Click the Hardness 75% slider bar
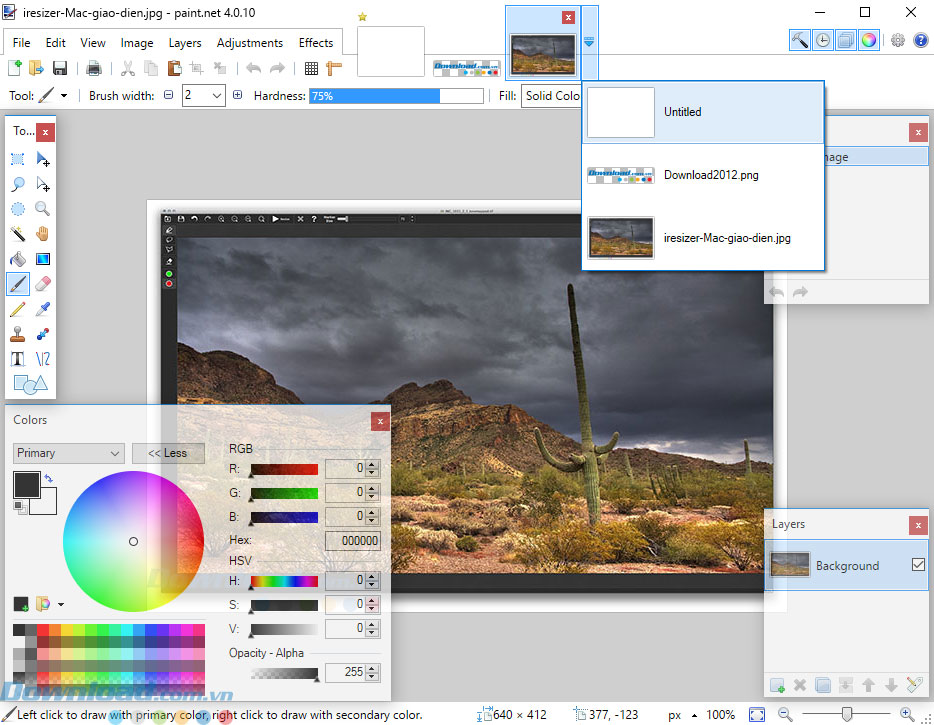The image size is (934, 725). tap(396, 96)
